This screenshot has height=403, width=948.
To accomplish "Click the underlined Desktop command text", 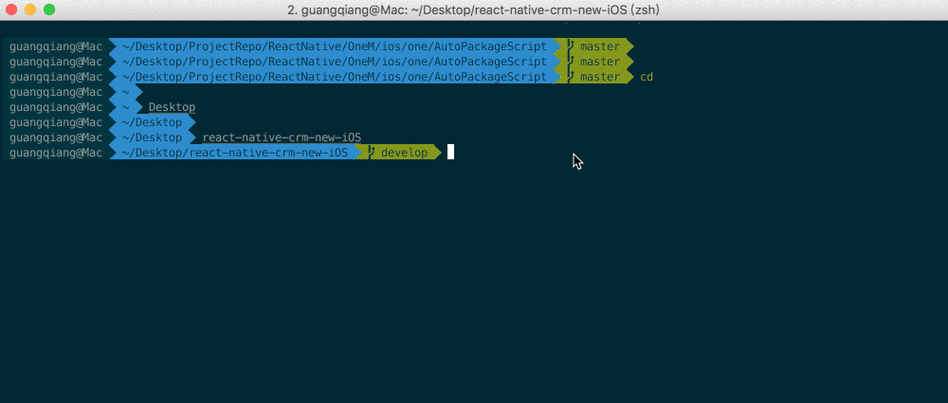I will click(172, 108).
